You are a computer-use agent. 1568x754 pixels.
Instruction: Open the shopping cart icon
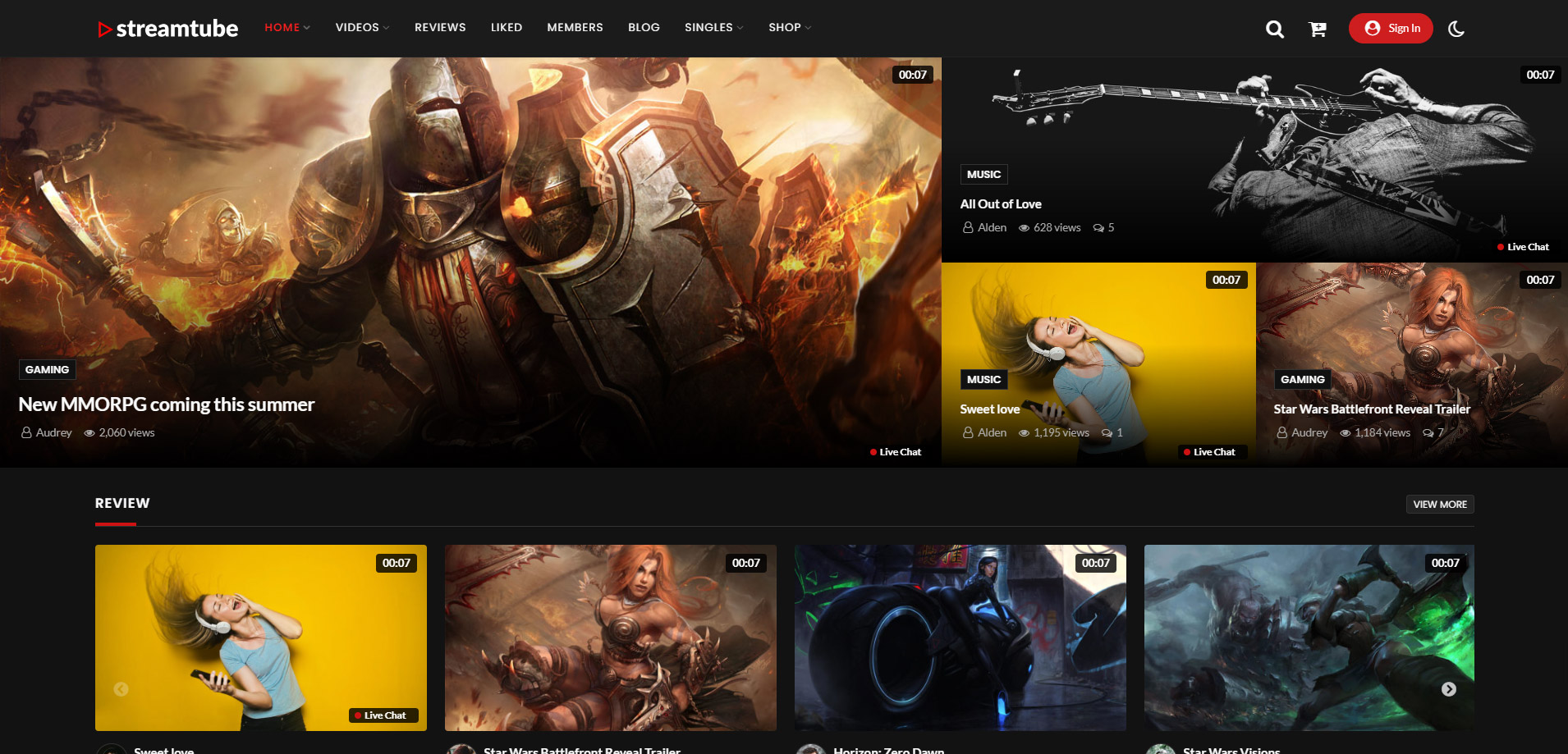[x=1318, y=30]
